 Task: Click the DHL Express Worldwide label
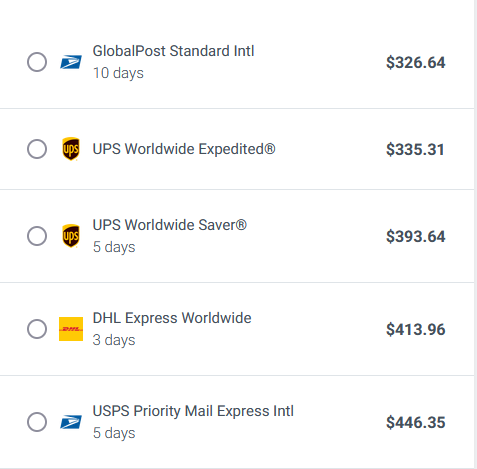coord(172,318)
